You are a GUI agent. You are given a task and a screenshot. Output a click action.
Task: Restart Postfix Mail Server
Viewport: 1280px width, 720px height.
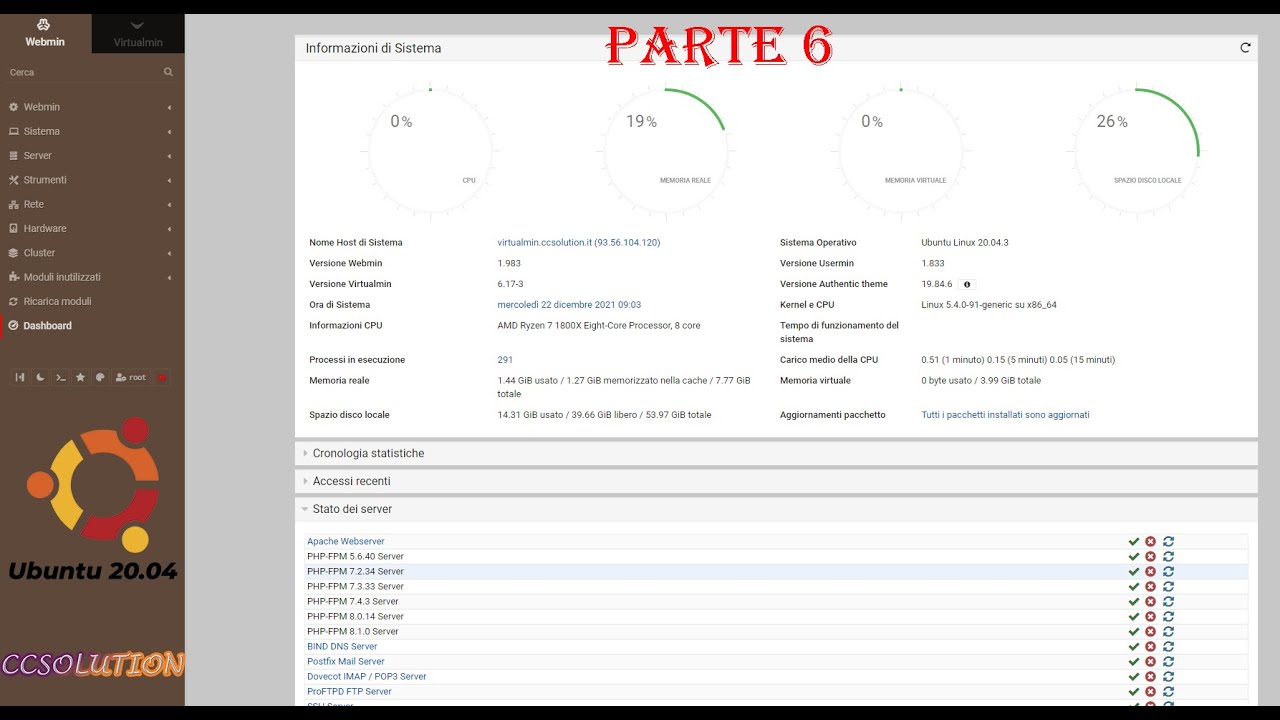(x=1168, y=661)
